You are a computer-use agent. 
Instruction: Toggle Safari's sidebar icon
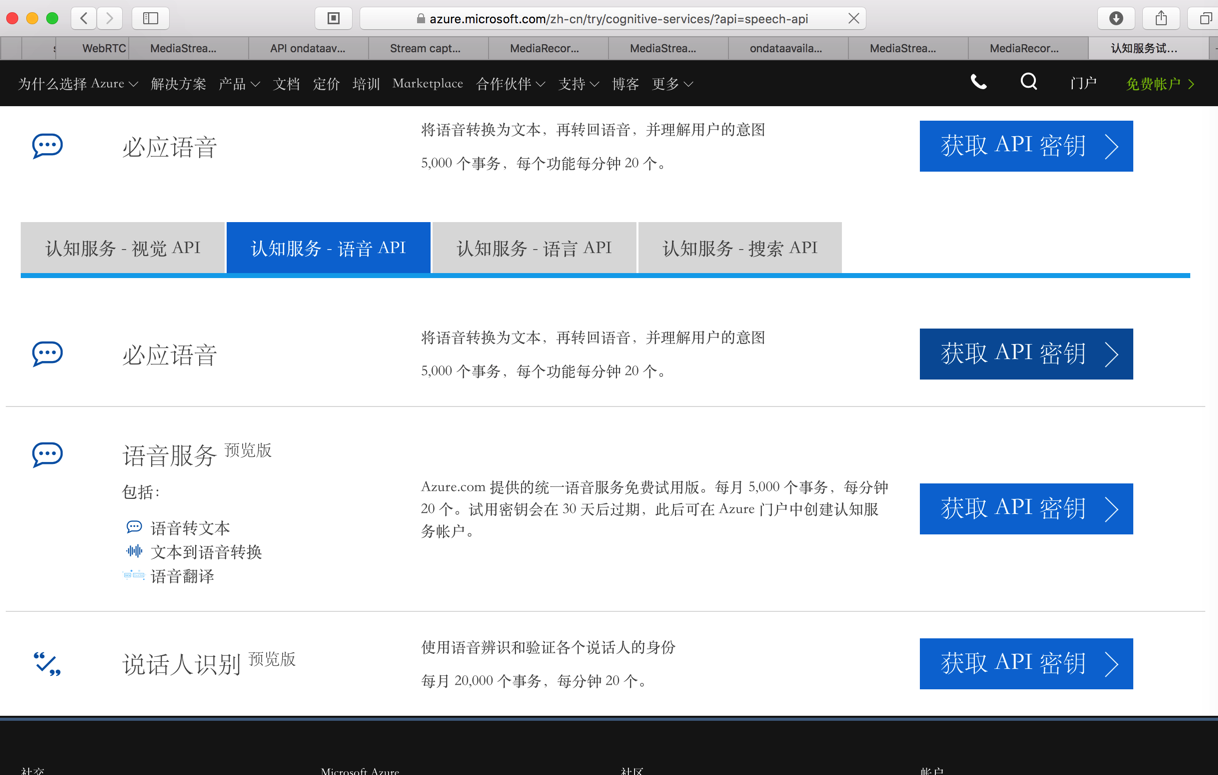151,18
